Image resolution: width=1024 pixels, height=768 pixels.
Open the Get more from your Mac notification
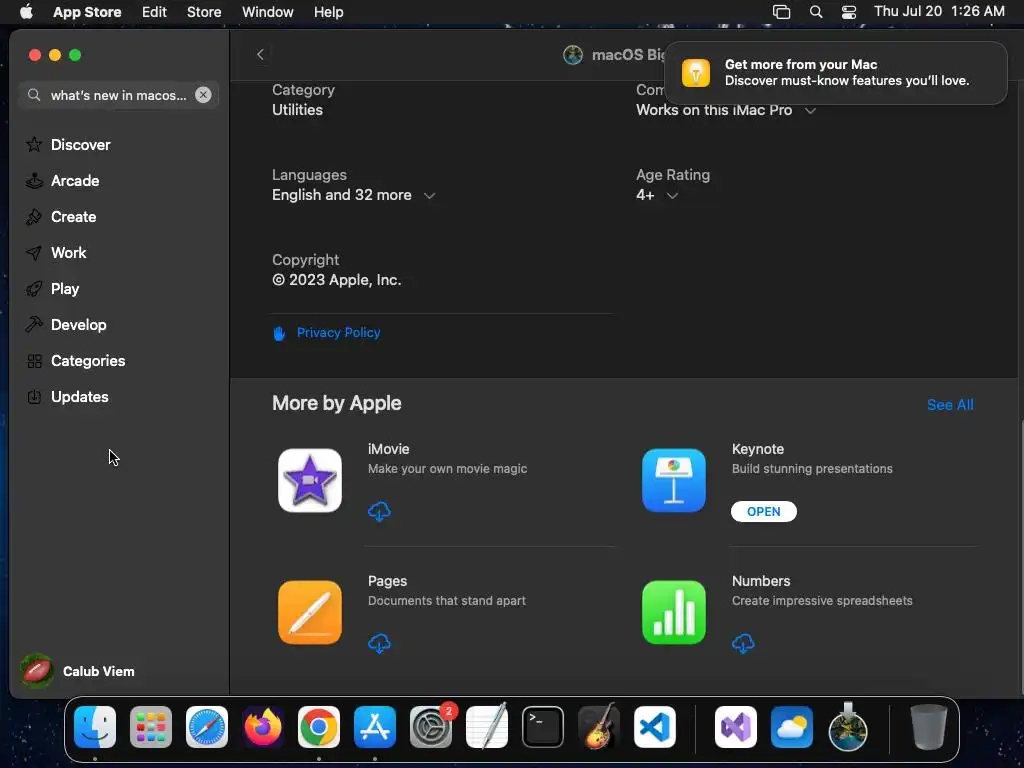pyautogui.click(x=835, y=72)
